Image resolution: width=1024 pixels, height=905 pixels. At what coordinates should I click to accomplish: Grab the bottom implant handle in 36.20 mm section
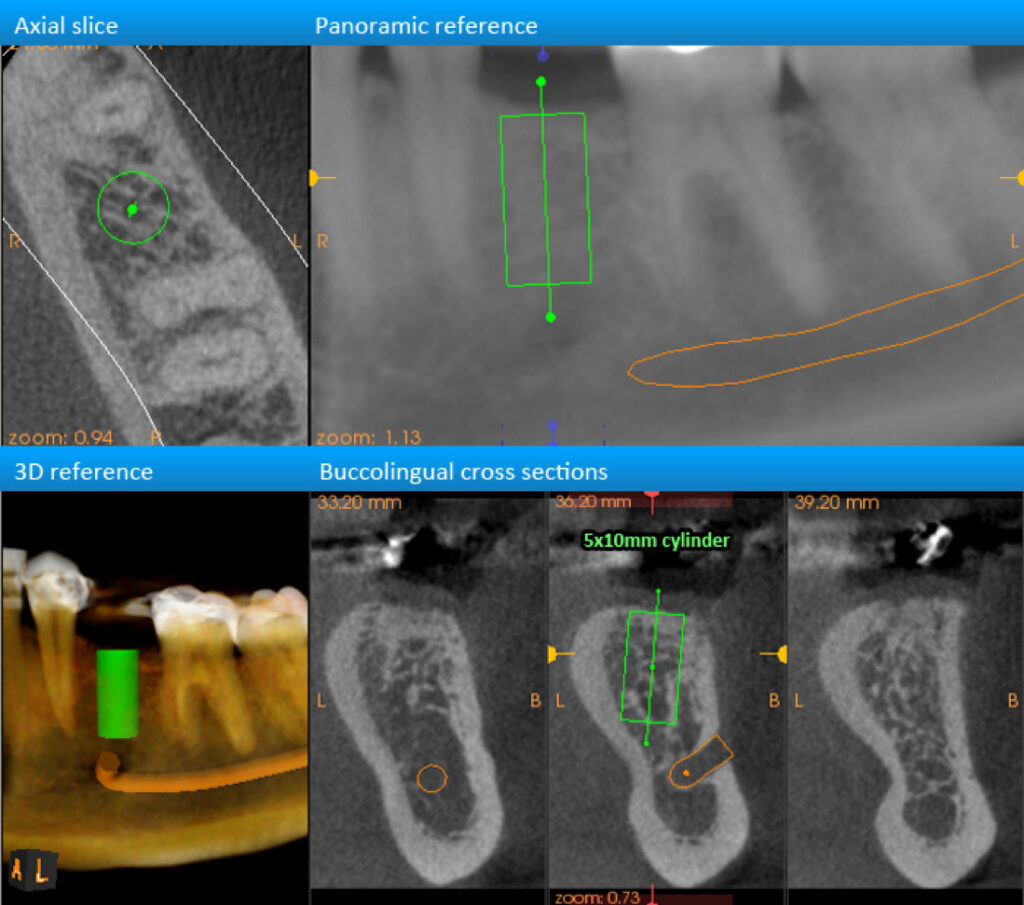tap(647, 743)
